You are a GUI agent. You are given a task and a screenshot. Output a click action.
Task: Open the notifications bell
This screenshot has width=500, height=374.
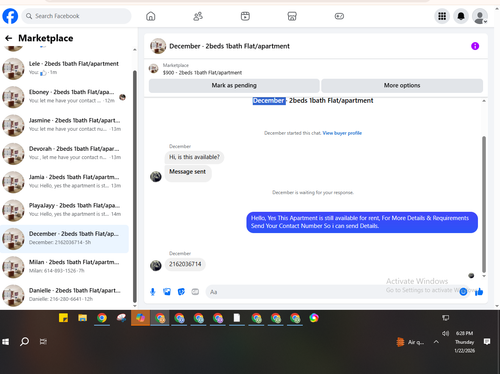(x=461, y=16)
